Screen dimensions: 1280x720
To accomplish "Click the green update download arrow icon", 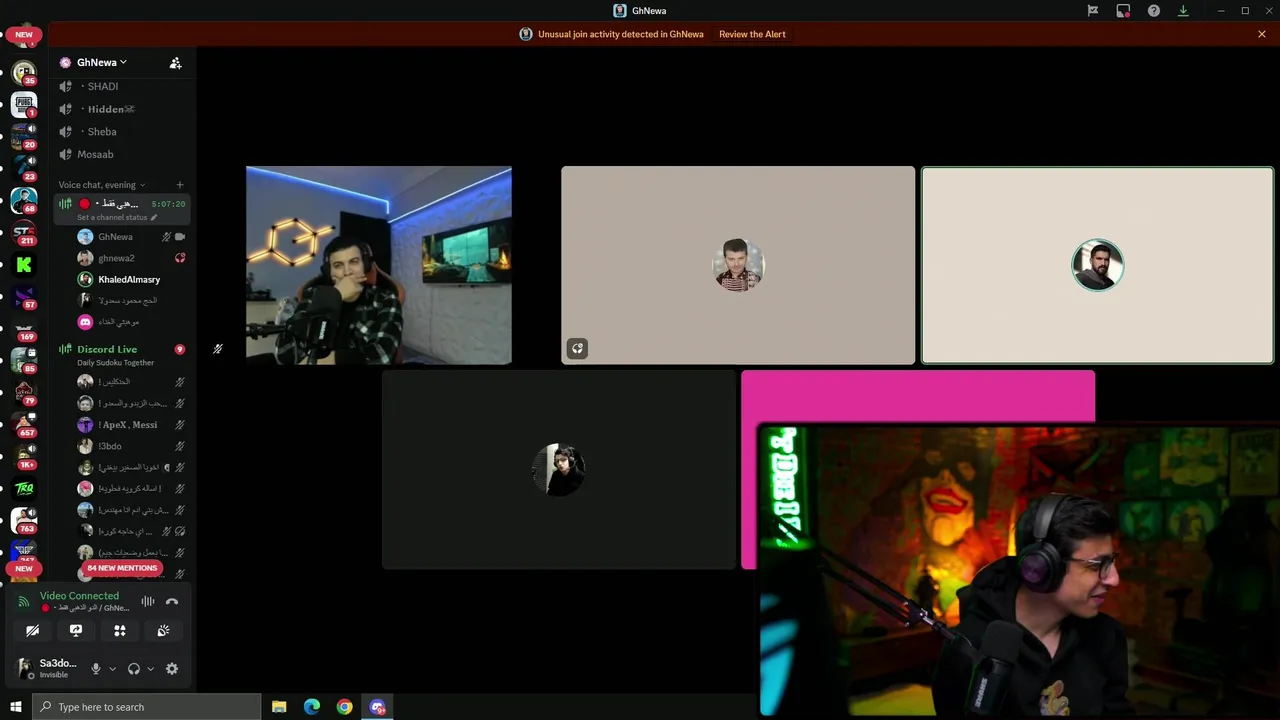I will point(1183,11).
